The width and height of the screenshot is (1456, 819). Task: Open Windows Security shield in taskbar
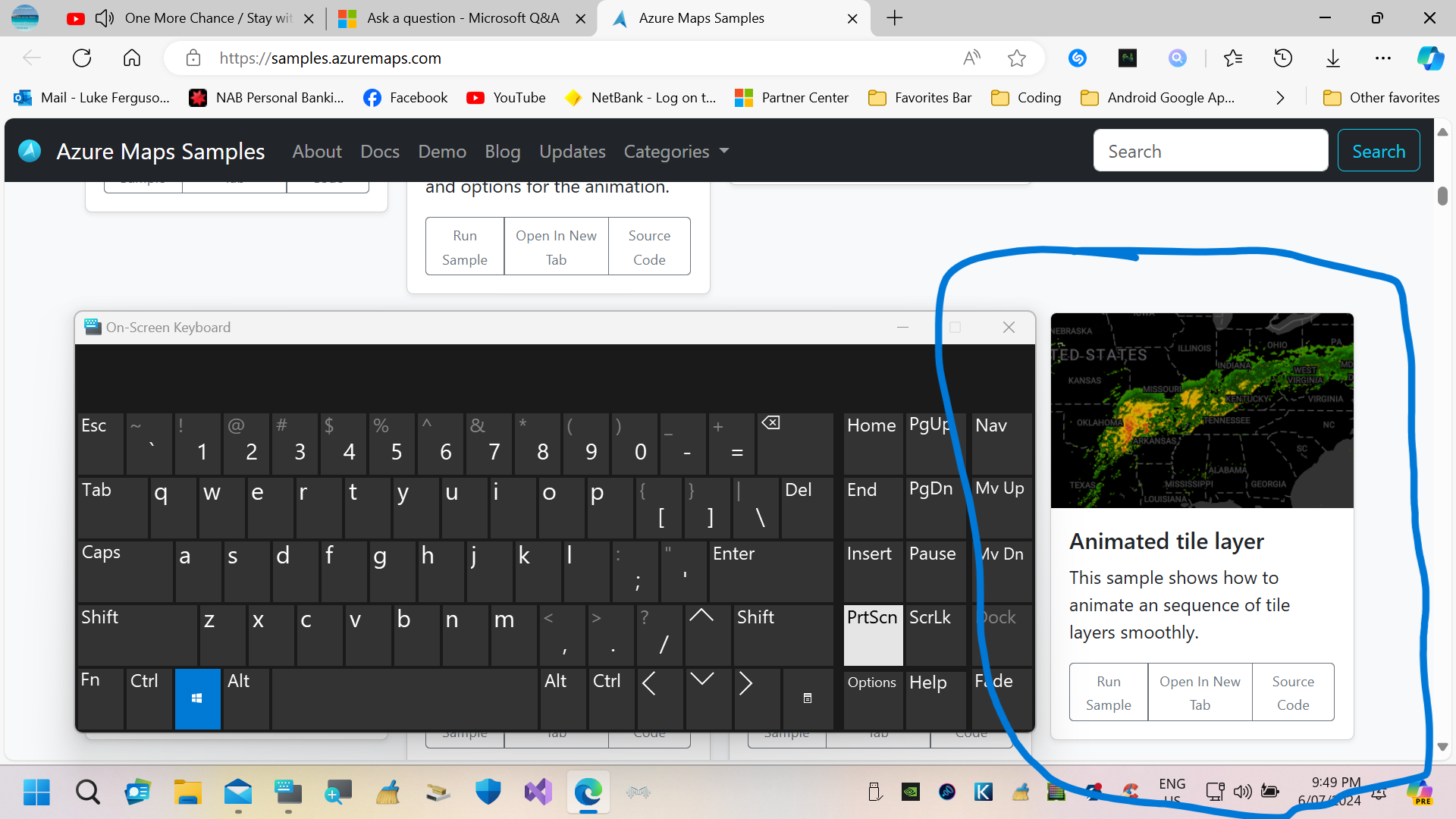pyautogui.click(x=488, y=792)
